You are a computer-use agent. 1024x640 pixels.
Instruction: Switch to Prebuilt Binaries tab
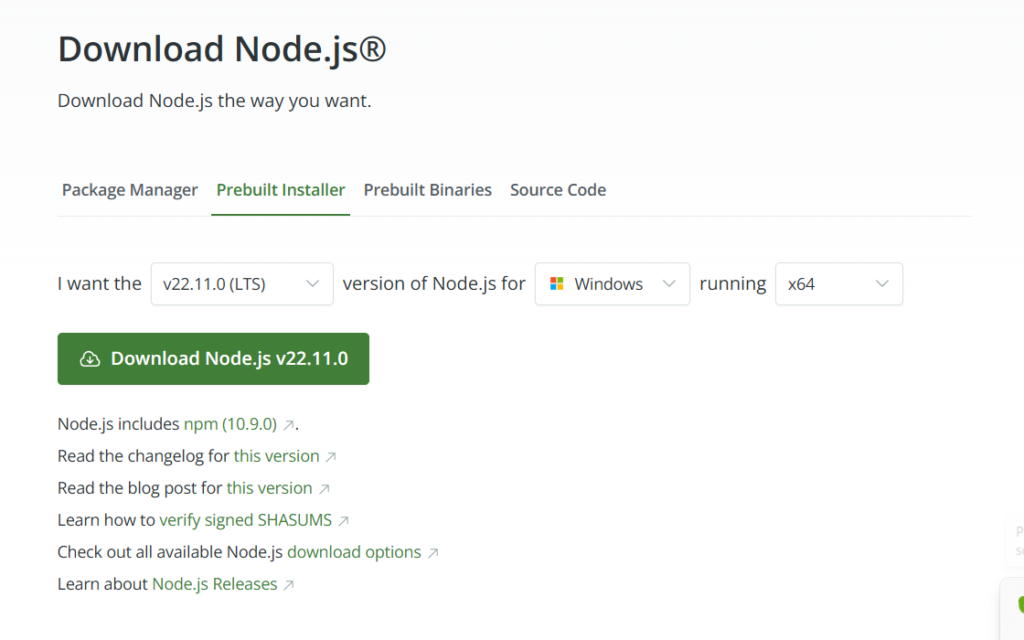tap(428, 190)
